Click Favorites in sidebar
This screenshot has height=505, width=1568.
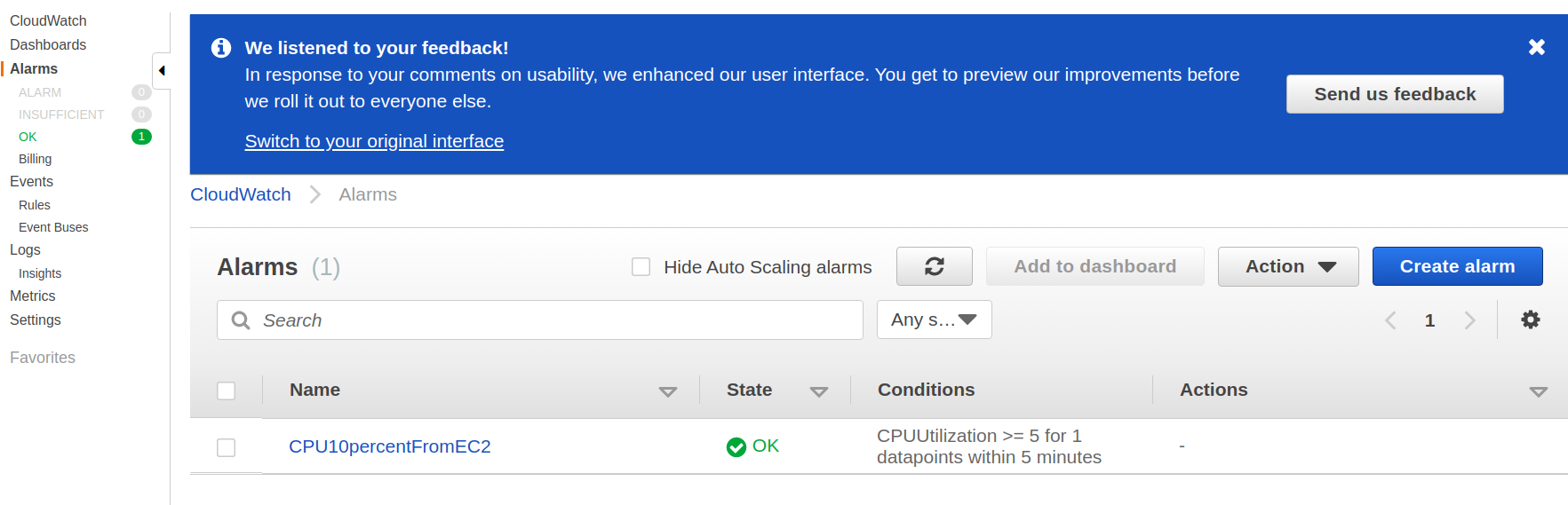(x=43, y=358)
